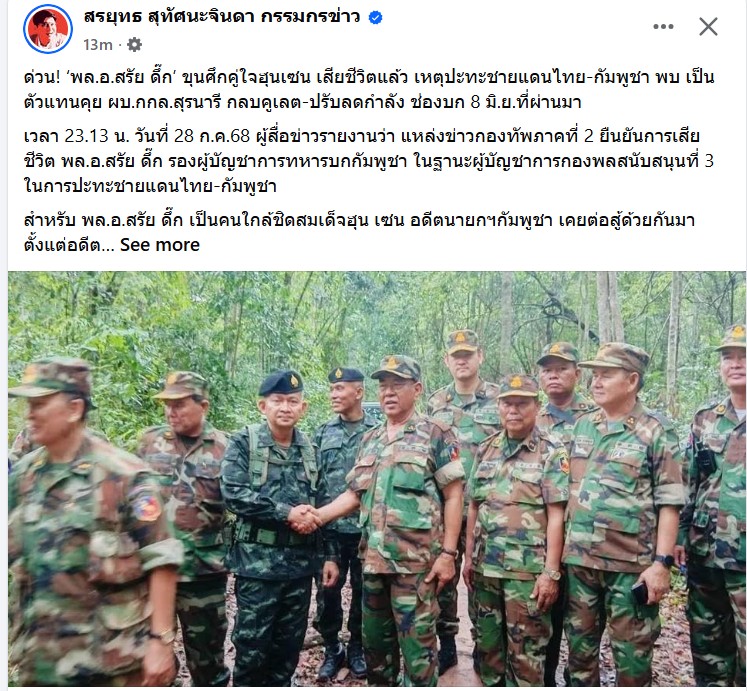Click the gear icon beside the timestamp
This screenshot has width=747, height=691.
tap(134, 45)
